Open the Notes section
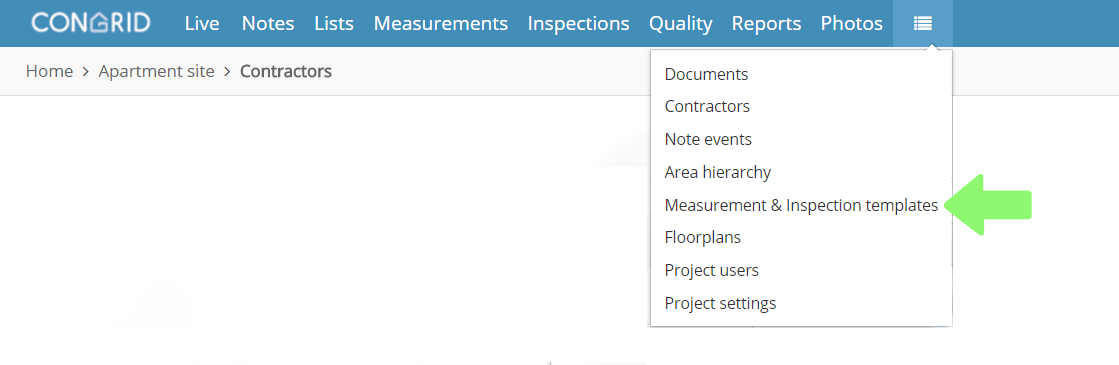This screenshot has width=1119, height=365. click(x=268, y=24)
